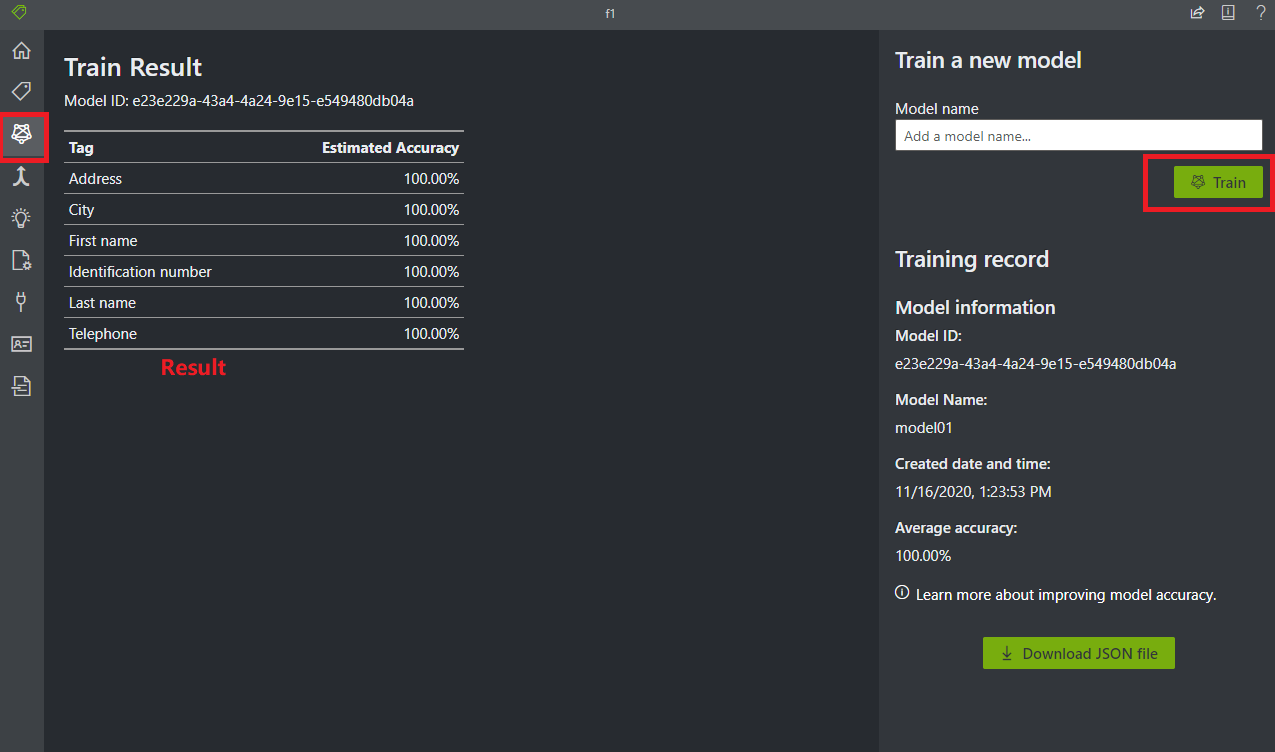Click Download JSON file button
The image size is (1275, 752).
1079,653
